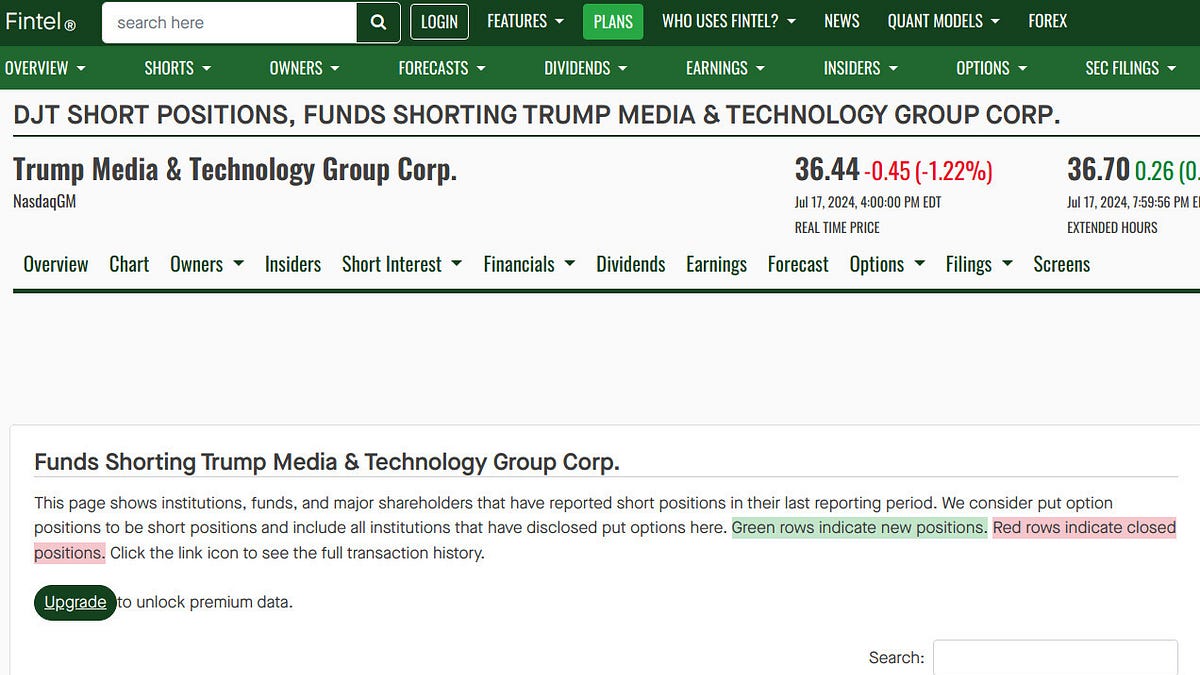Open the stock Owners tab dropdown

(207, 264)
